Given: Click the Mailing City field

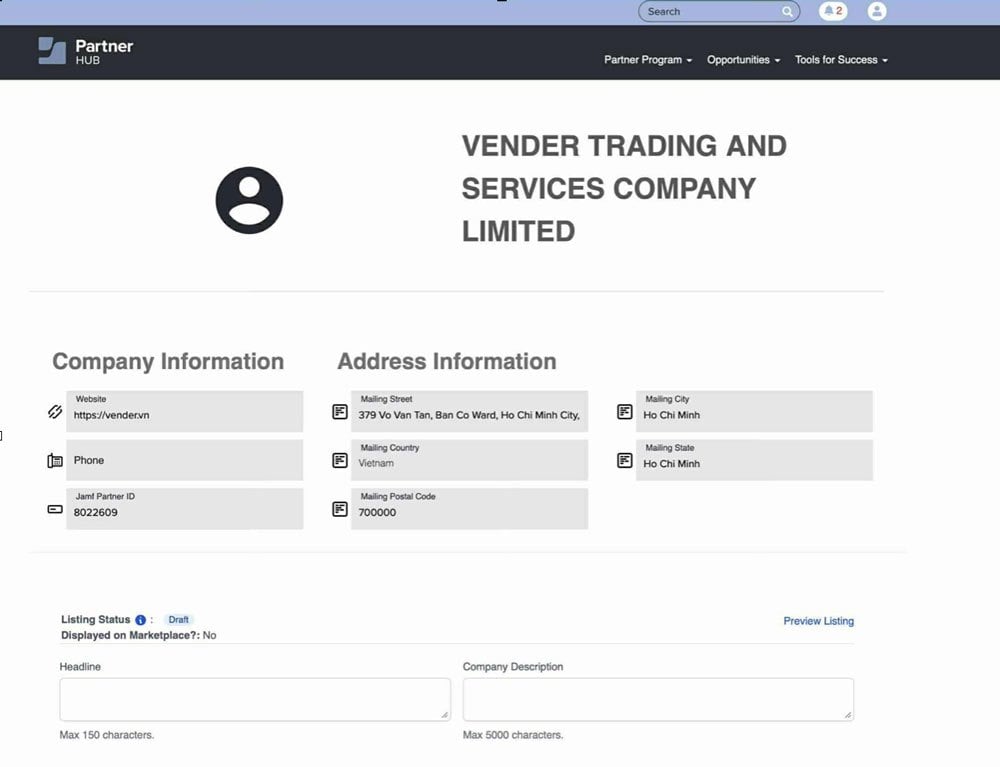Looking at the screenshot, I should pyautogui.click(x=754, y=411).
